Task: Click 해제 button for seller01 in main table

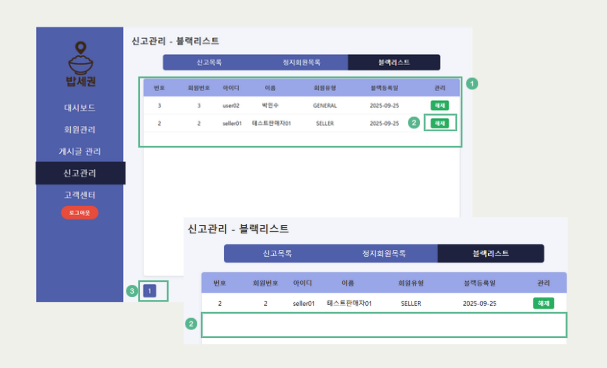Action: 440,123
